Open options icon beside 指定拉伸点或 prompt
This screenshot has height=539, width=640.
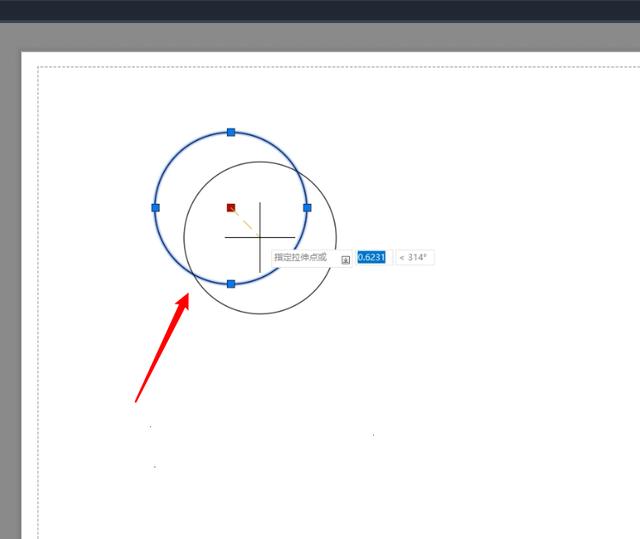(x=346, y=260)
